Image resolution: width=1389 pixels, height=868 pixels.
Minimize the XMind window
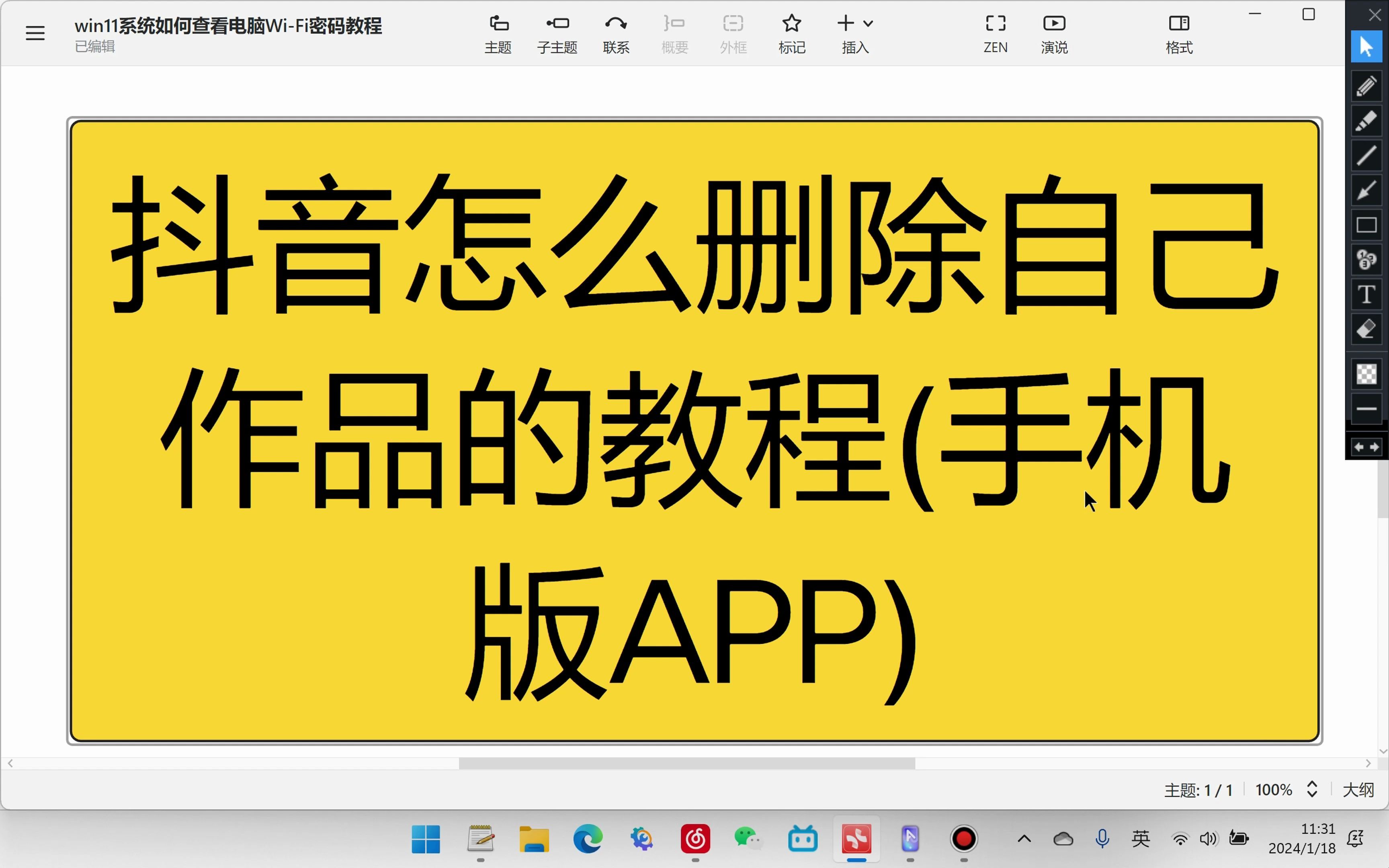coord(1255,14)
